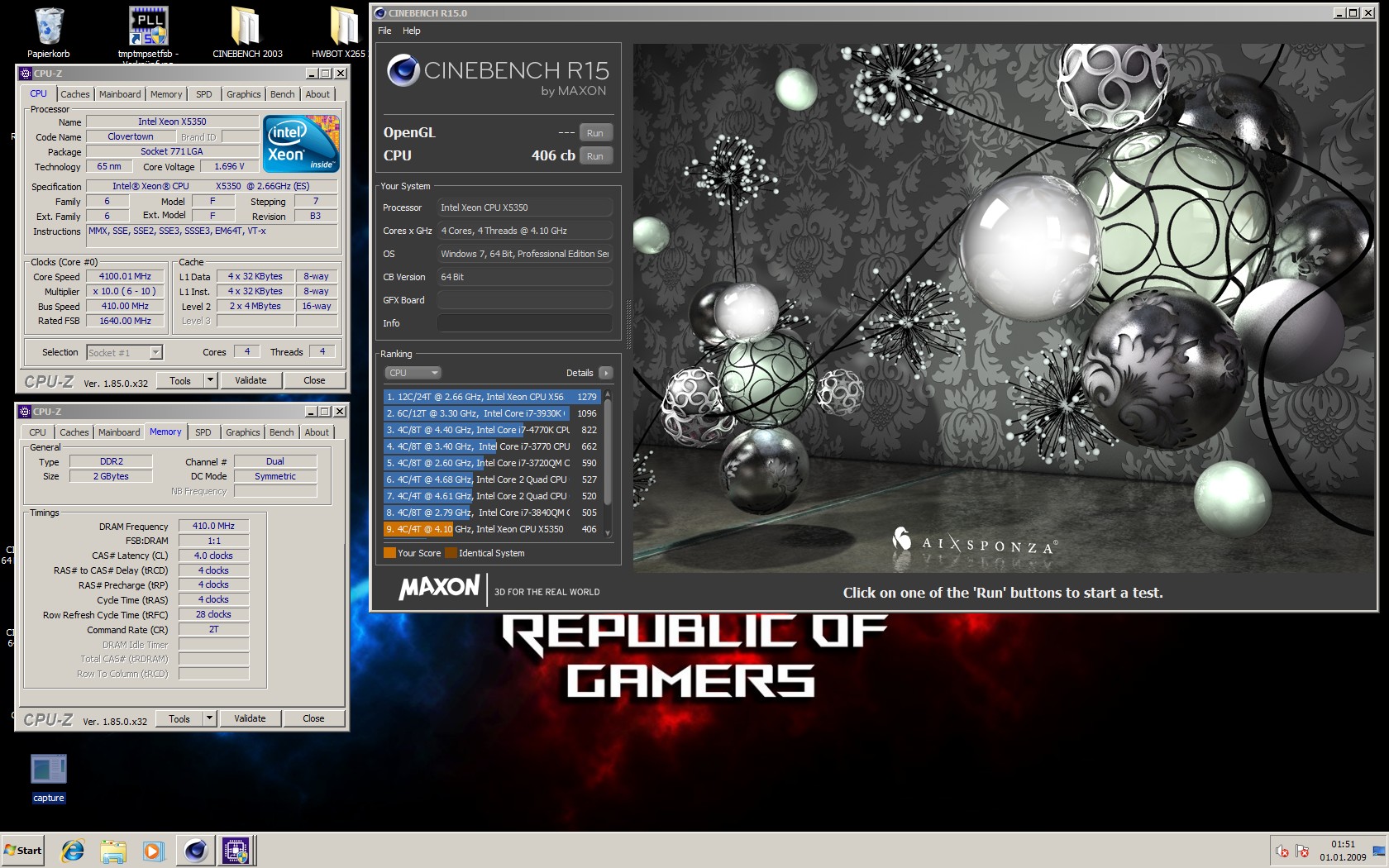Switch to About tab in bottom CPU-Z
1389x868 pixels.
click(x=317, y=432)
